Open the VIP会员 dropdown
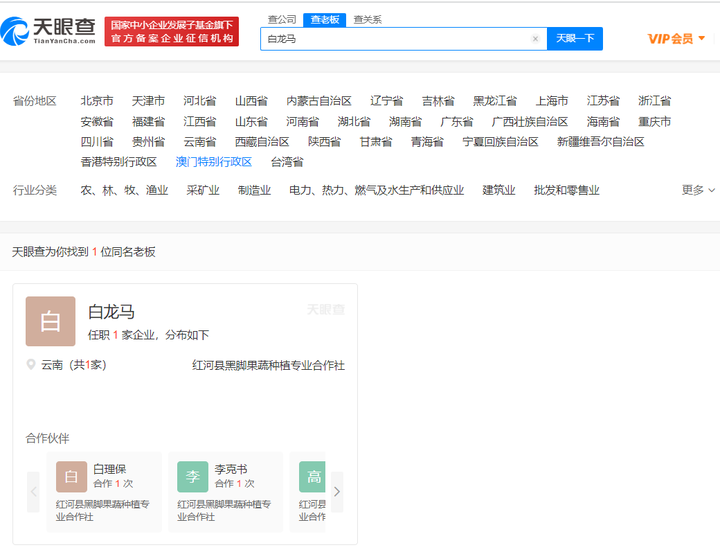 click(676, 39)
